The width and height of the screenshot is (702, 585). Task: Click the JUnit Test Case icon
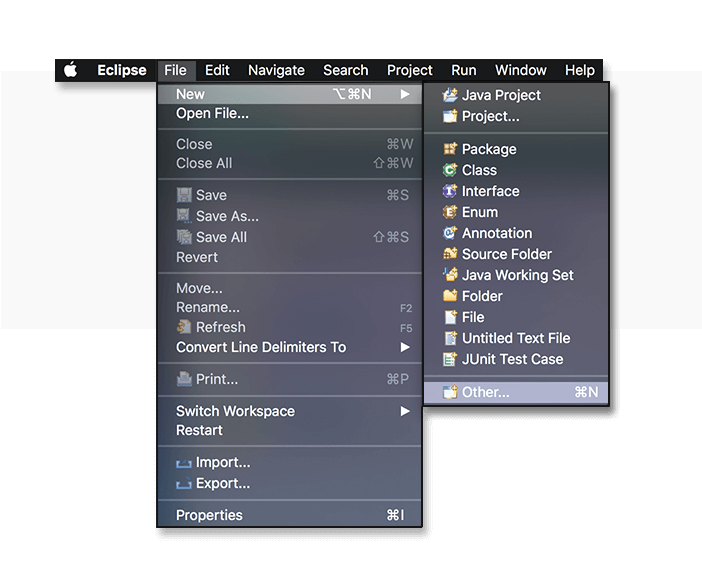click(x=450, y=359)
